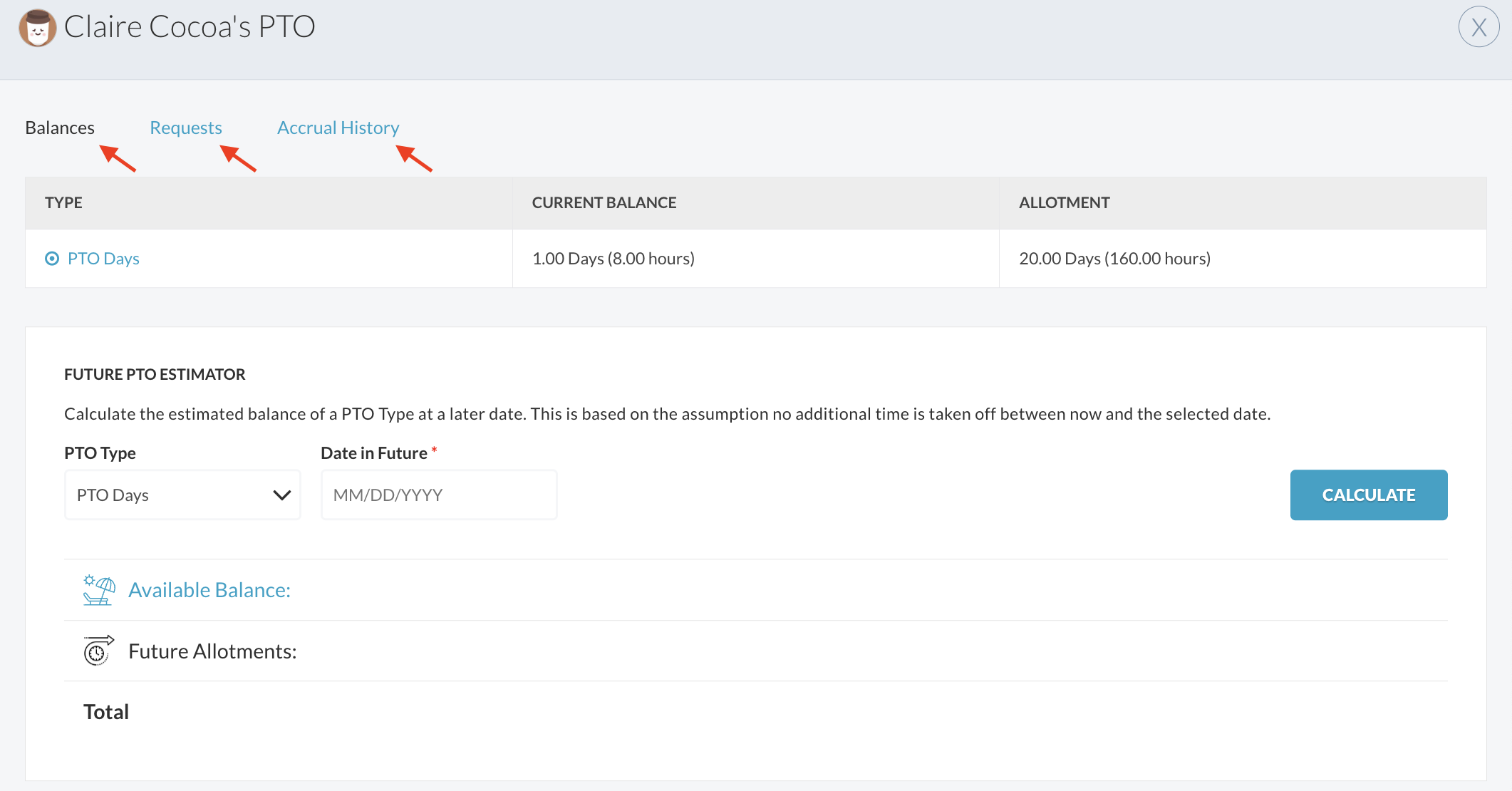Click the Available Balance label
The image size is (1512, 791).
(x=209, y=590)
